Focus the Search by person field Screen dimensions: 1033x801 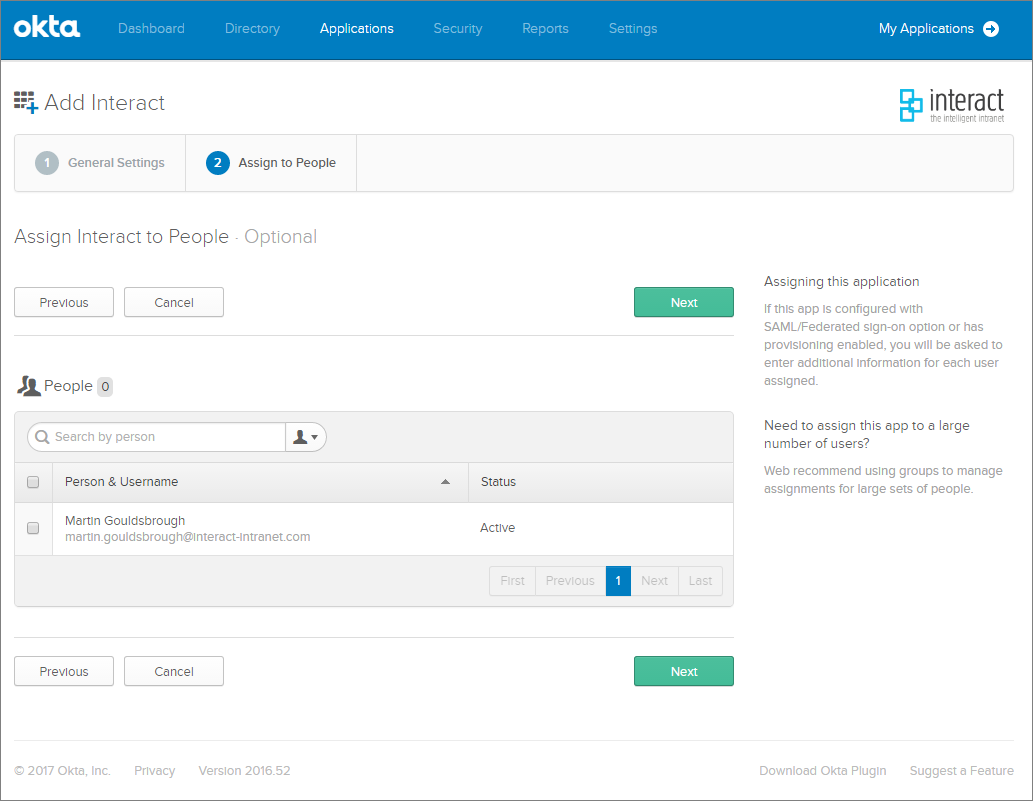point(157,437)
